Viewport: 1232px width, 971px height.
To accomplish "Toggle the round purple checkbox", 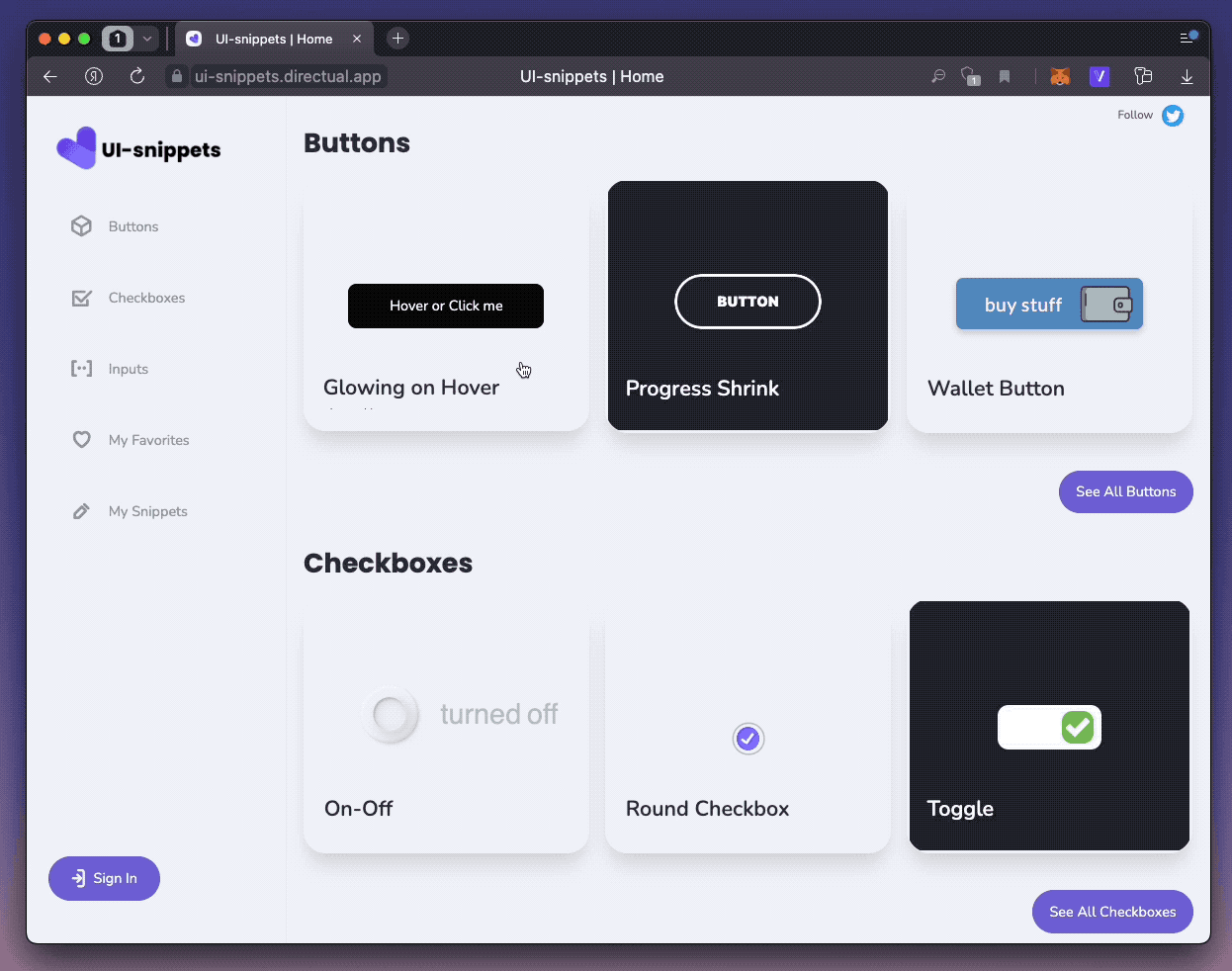I will [x=748, y=739].
